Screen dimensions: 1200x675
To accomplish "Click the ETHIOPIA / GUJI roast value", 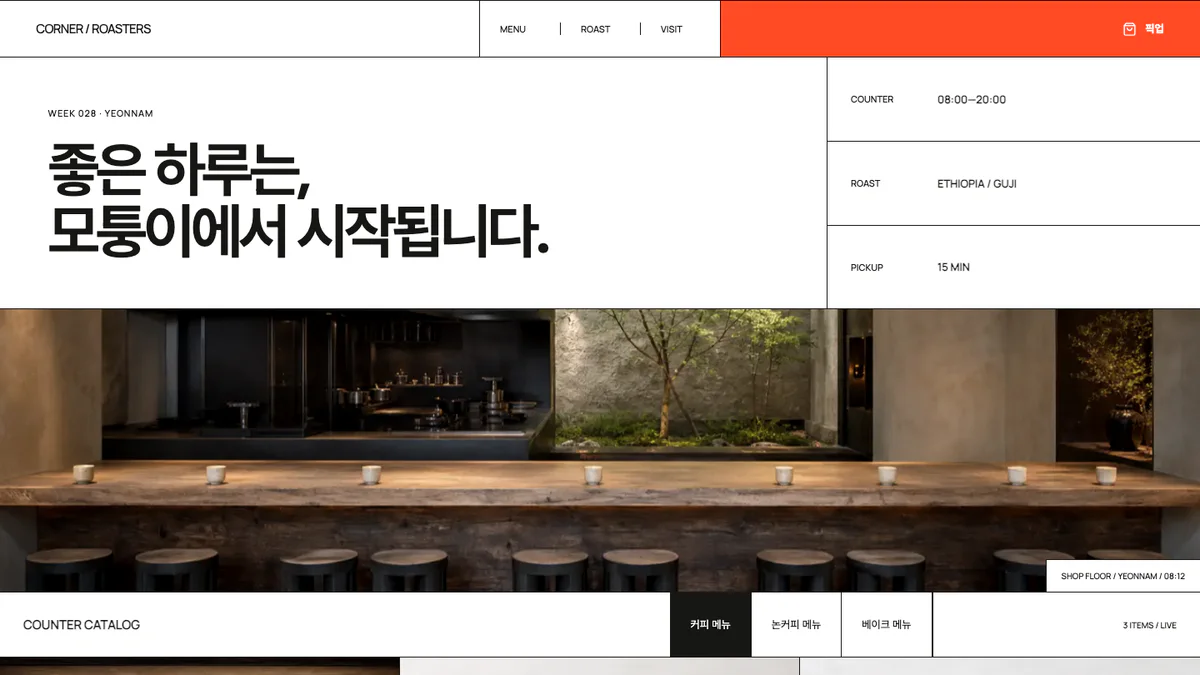I will point(977,184).
